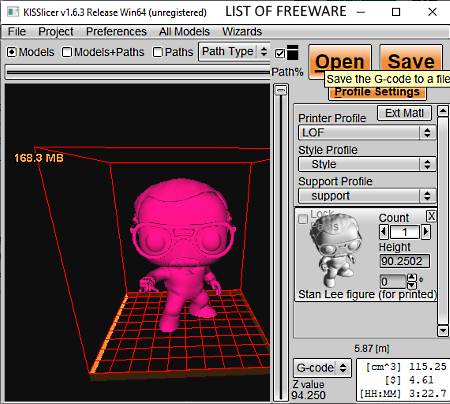450x404 pixels.
Task: Remove the model with the X button
Action: (x=431, y=216)
